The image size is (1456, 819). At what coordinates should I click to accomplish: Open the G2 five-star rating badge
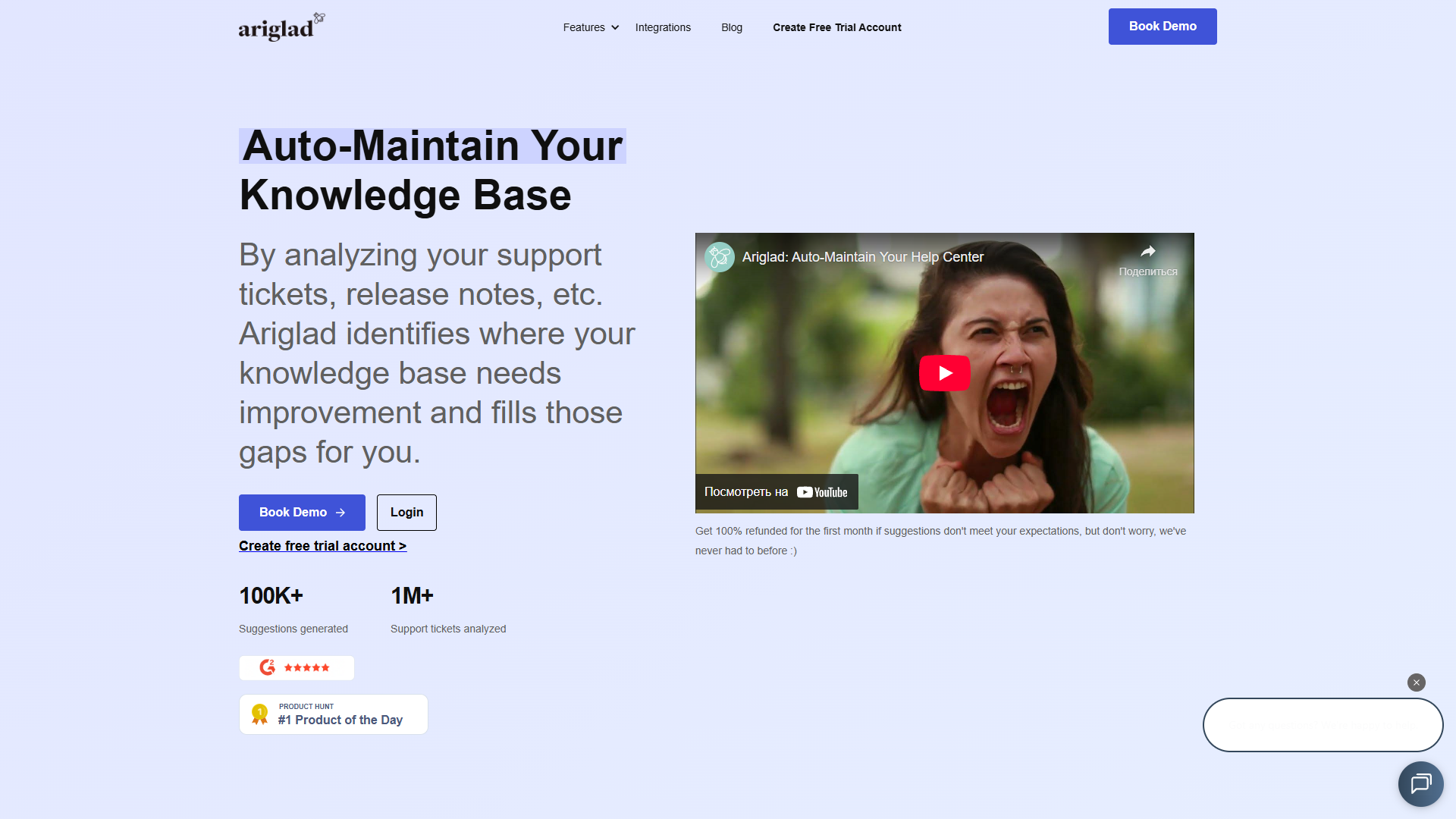coord(297,668)
